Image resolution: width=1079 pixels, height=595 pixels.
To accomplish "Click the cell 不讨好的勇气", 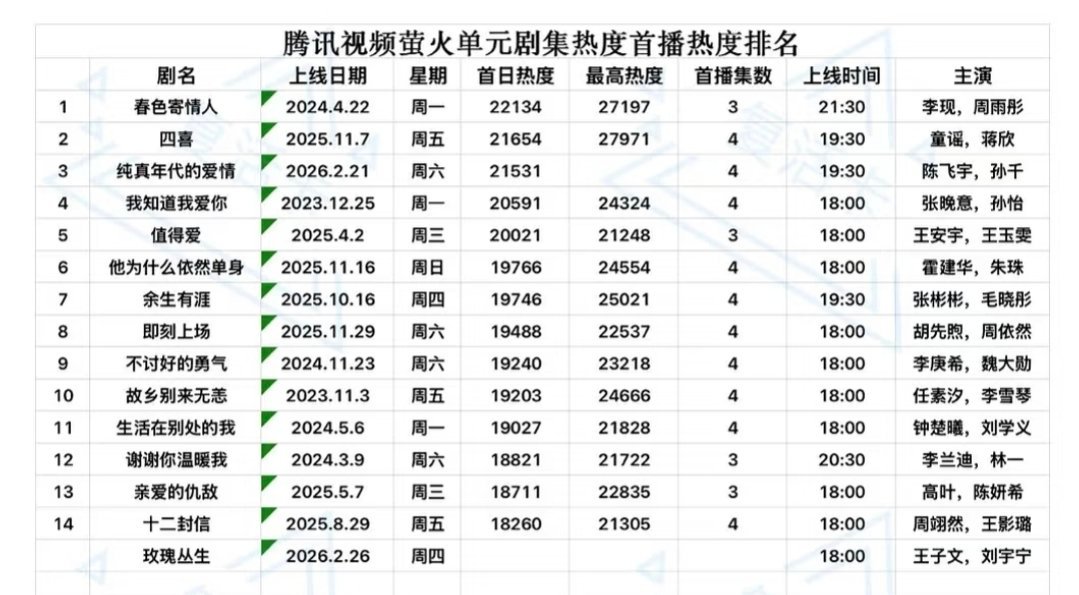I will 176,364.
